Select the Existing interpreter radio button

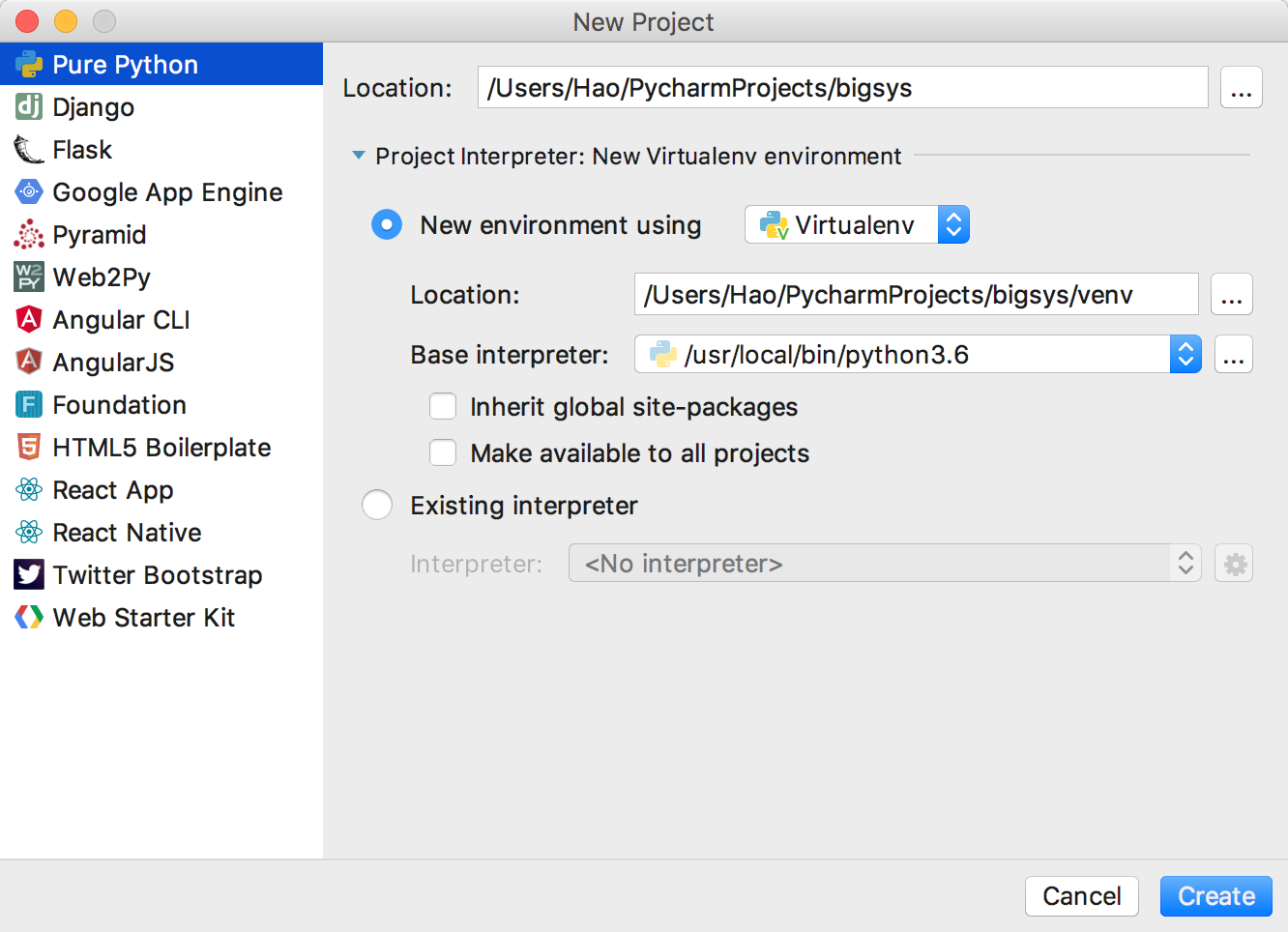(377, 506)
